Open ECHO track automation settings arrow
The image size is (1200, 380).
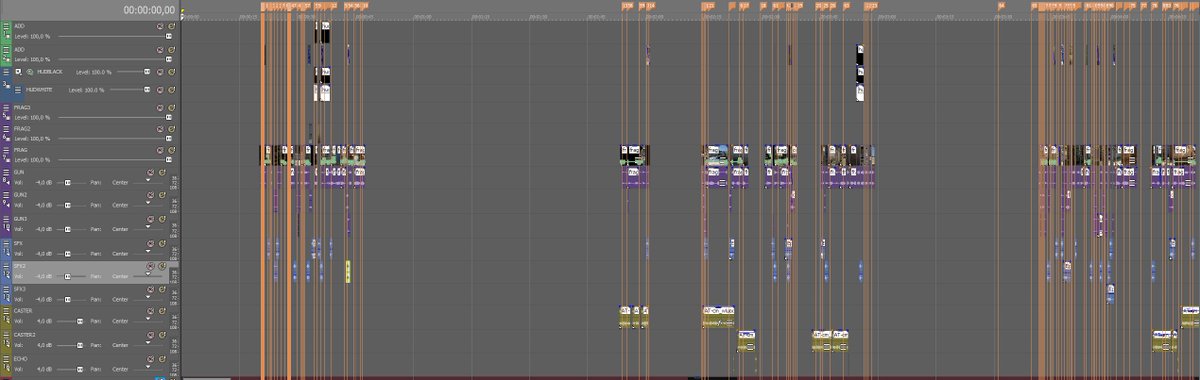click(x=148, y=367)
